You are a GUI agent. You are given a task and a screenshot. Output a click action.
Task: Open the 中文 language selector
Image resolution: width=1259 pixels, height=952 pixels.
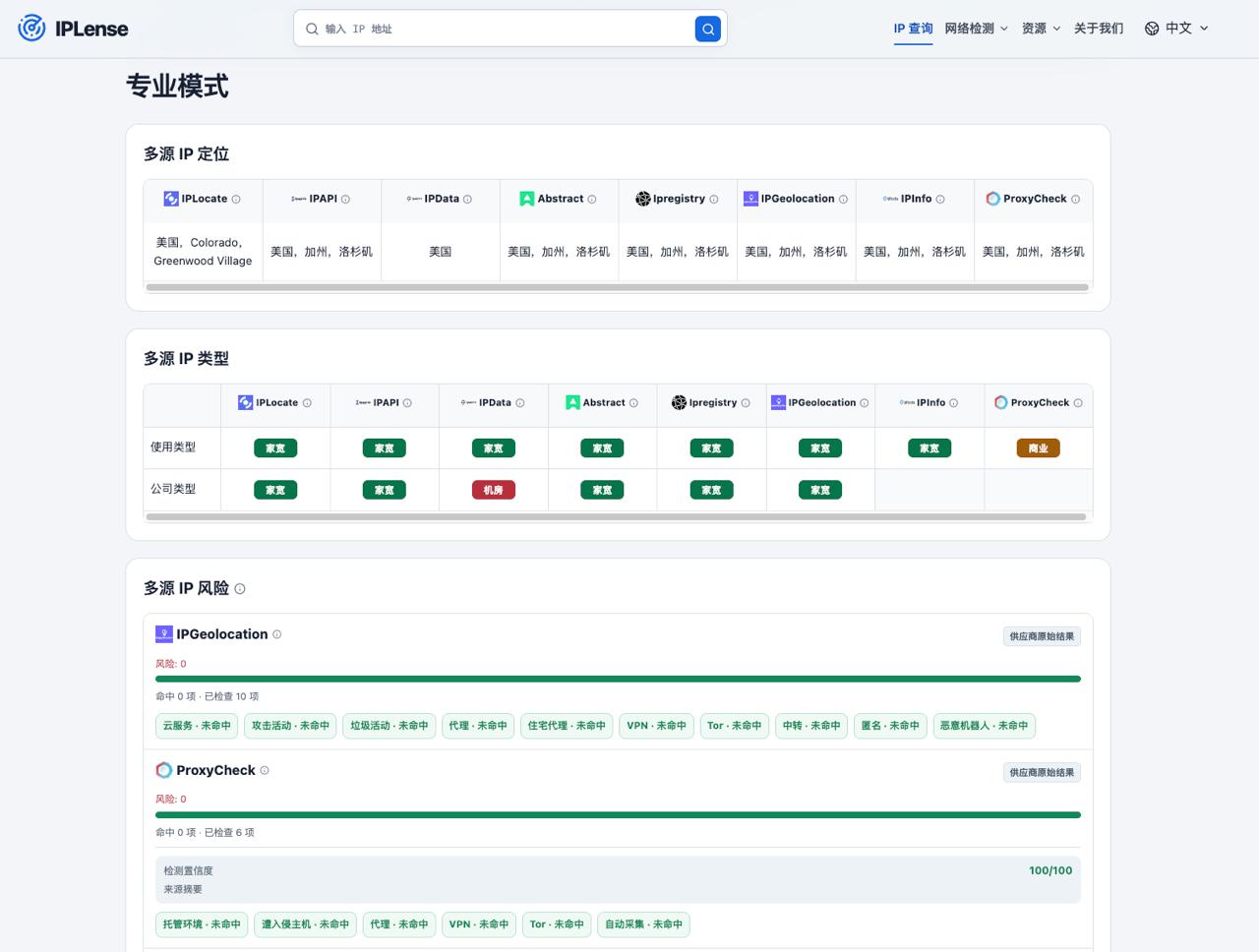click(x=1176, y=29)
